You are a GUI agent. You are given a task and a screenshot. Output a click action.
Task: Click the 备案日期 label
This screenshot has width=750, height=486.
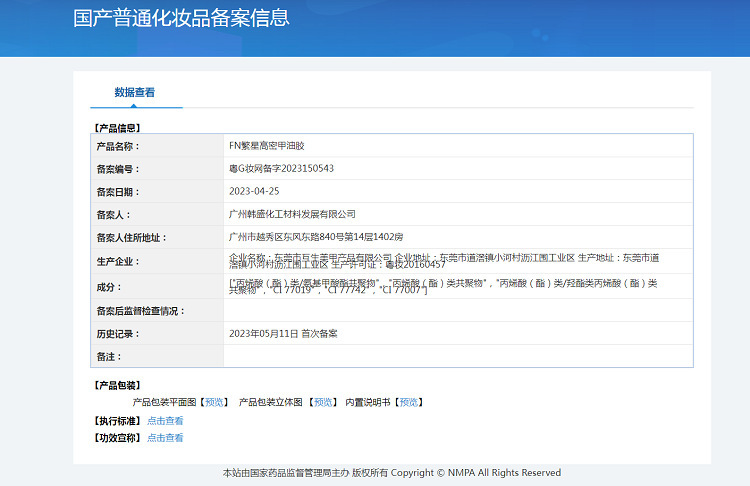tap(118, 192)
